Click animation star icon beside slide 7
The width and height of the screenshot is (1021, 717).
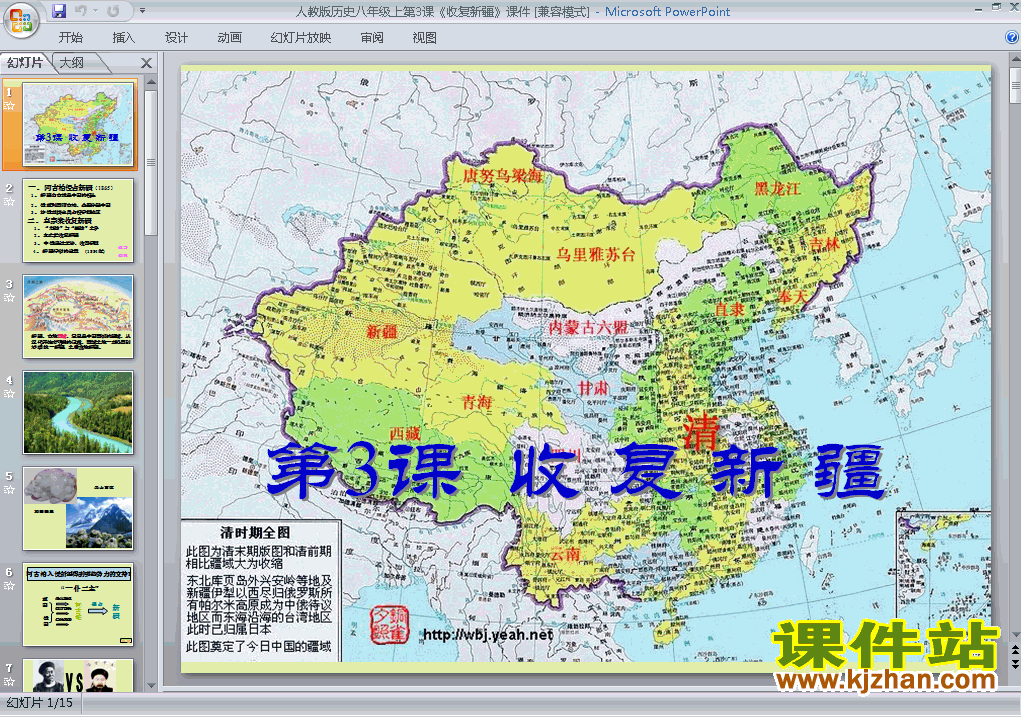click(9, 681)
